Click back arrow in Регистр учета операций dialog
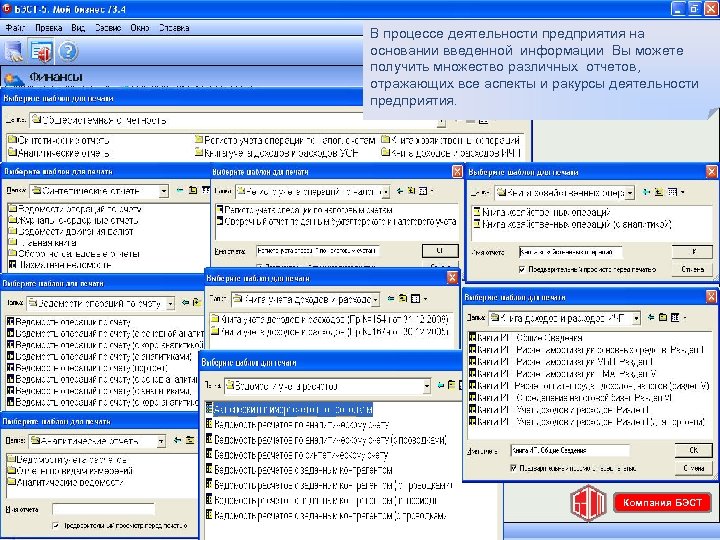 [399, 191]
